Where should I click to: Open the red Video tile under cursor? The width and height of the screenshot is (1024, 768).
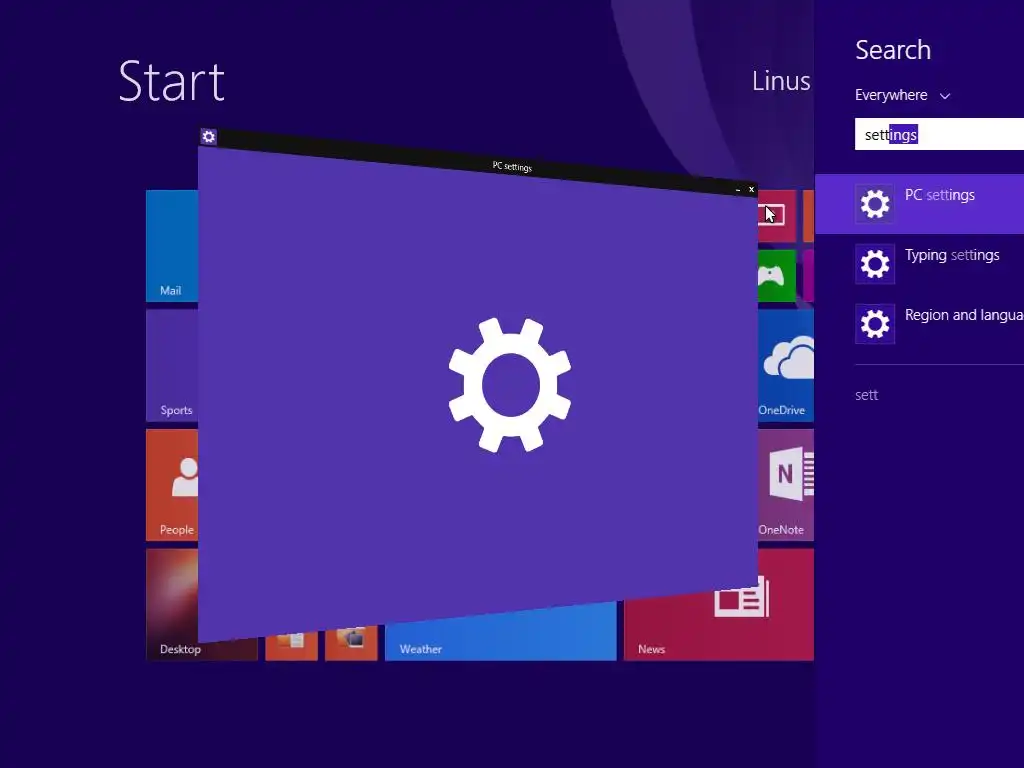tap(776, 216)
